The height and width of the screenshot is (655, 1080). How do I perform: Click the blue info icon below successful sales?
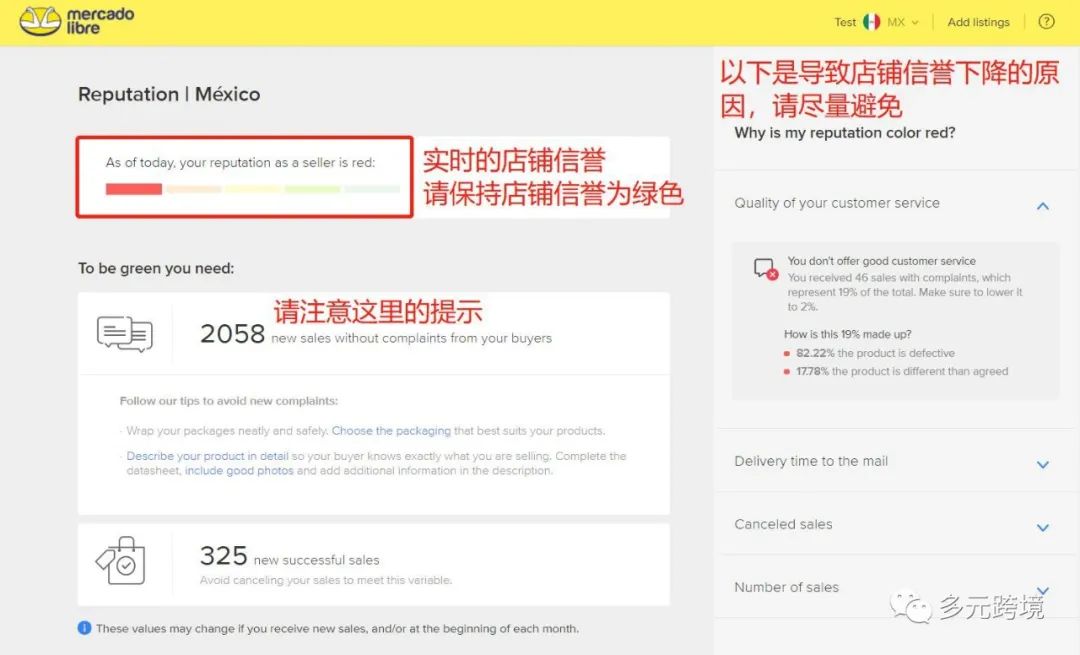coord(85,628)
